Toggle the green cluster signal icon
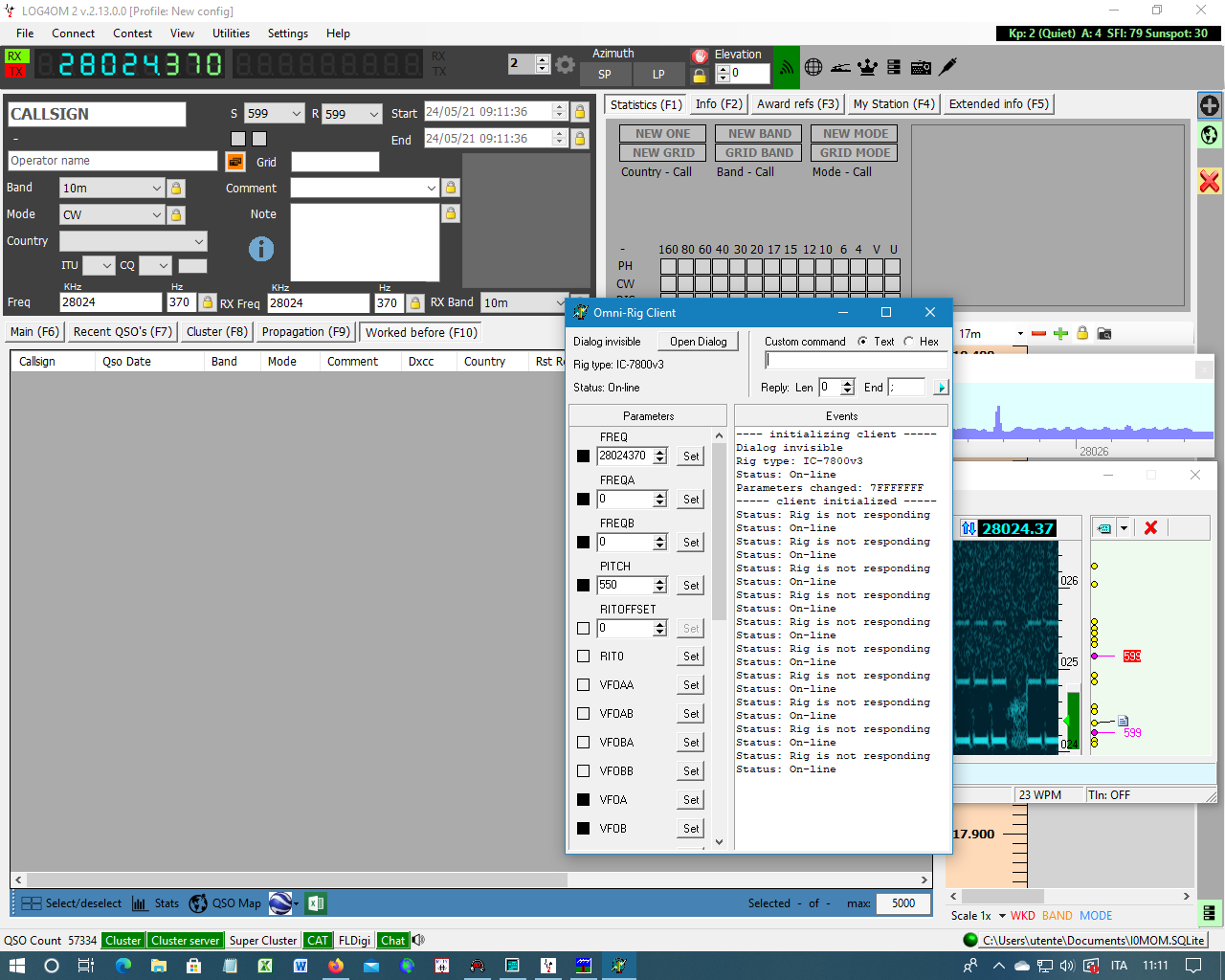This screenshot has height=980, width=1225. [786, 67]
